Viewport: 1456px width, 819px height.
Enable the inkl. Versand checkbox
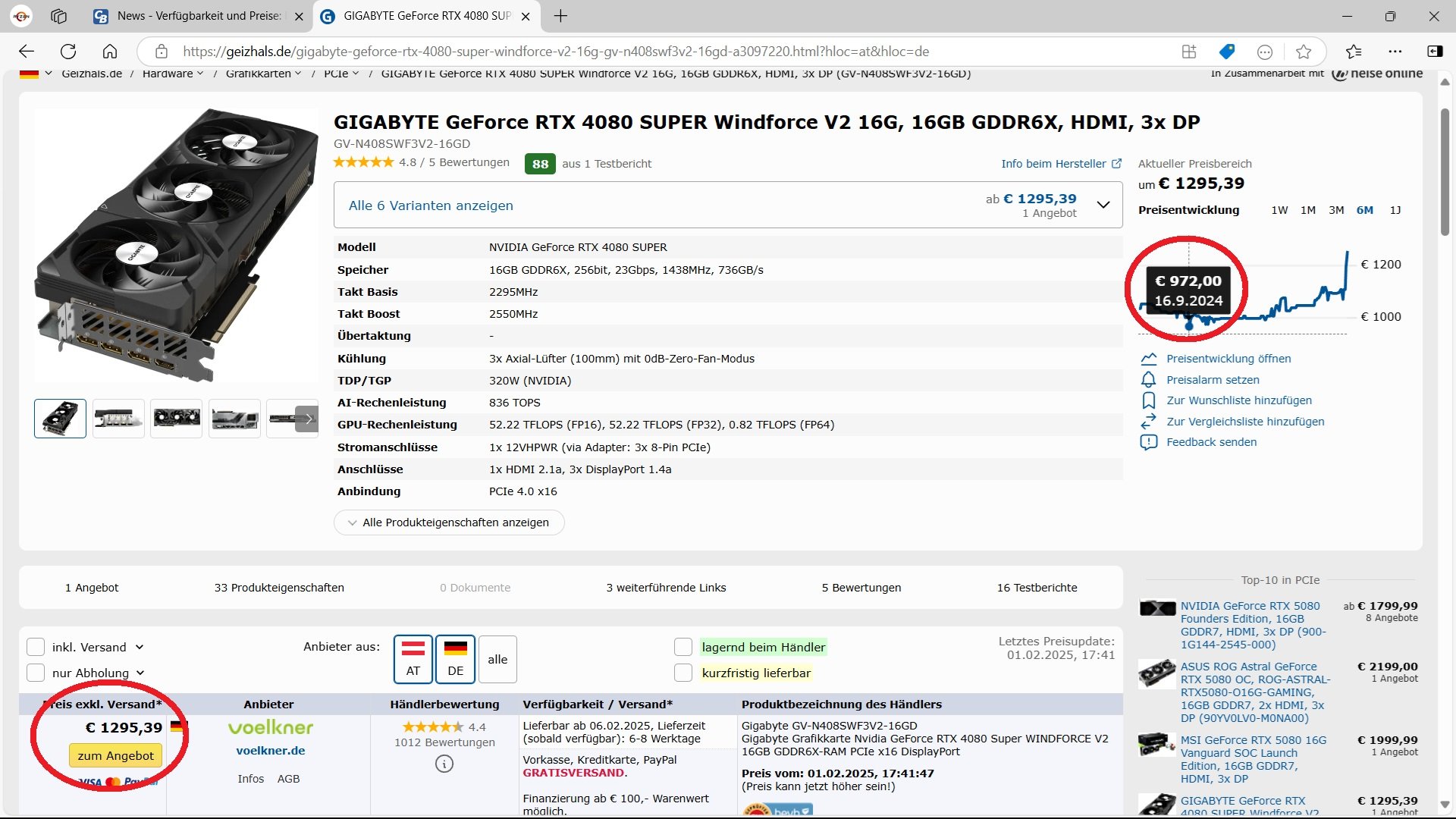point(36,647)
